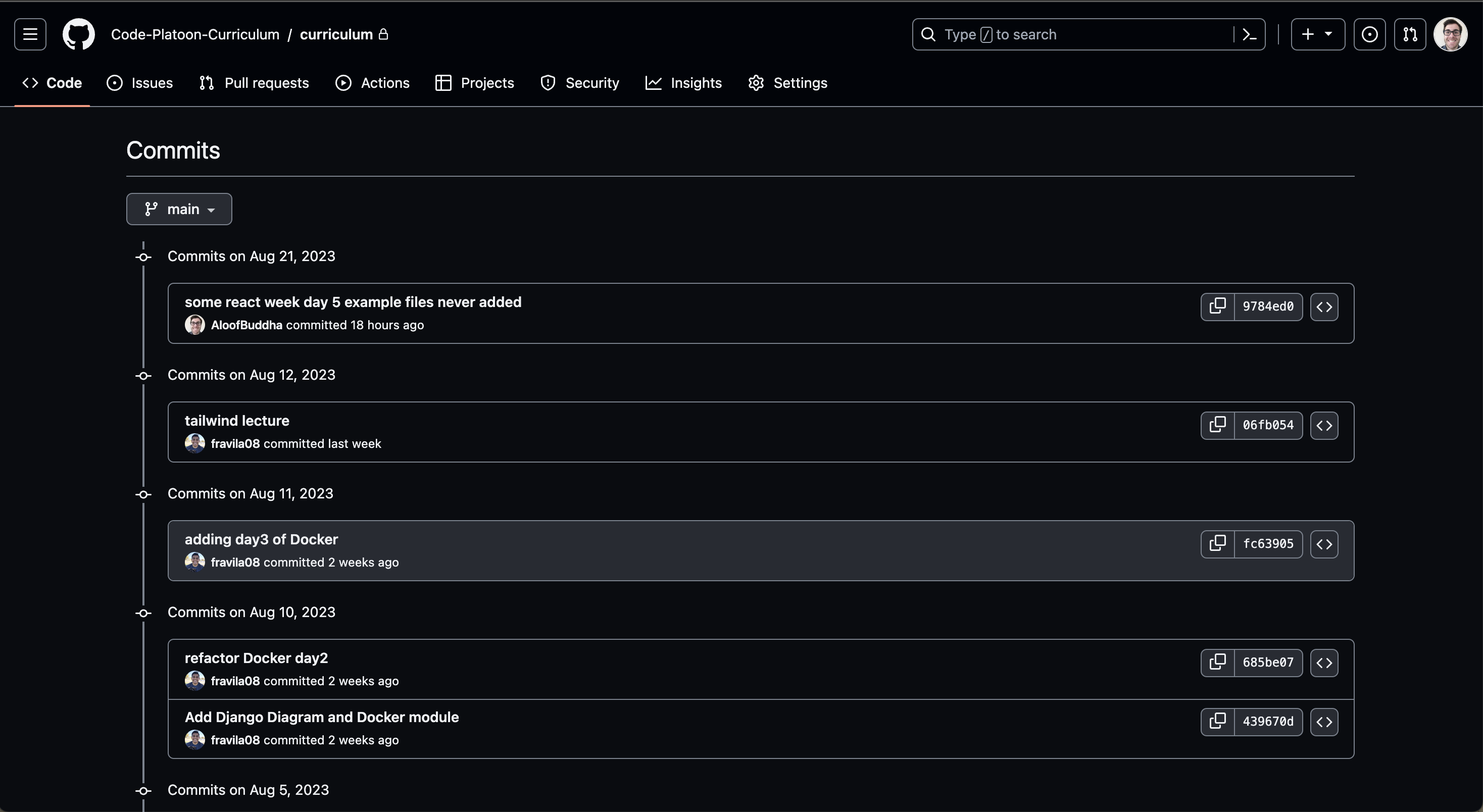Click the GitHub logo
This screenshot has width=1483, height=812.
coord(78,34)
